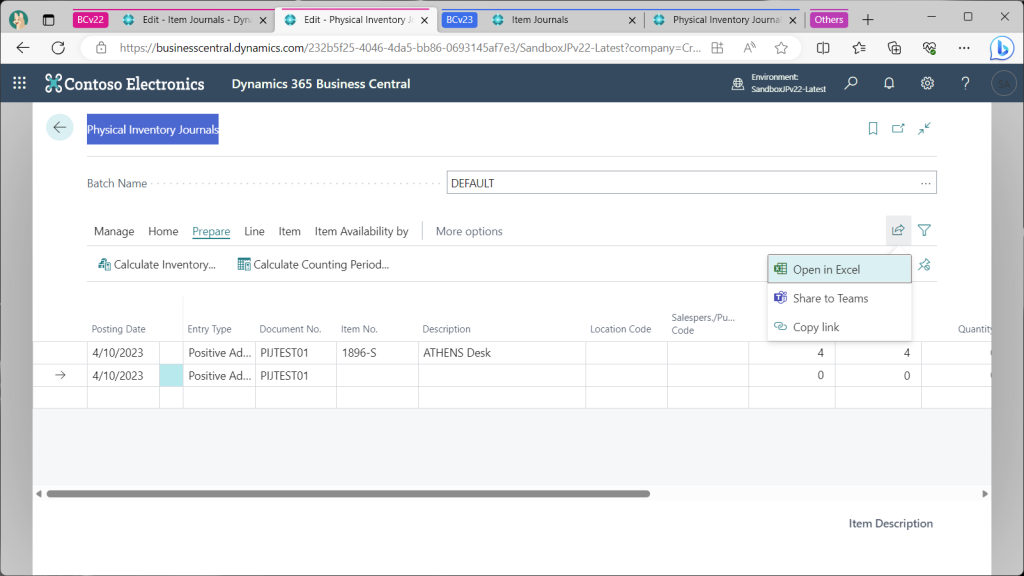Viewport: 1024px width, 576px height.
Task: Open page in new window icon
Action: click(898, 129)
